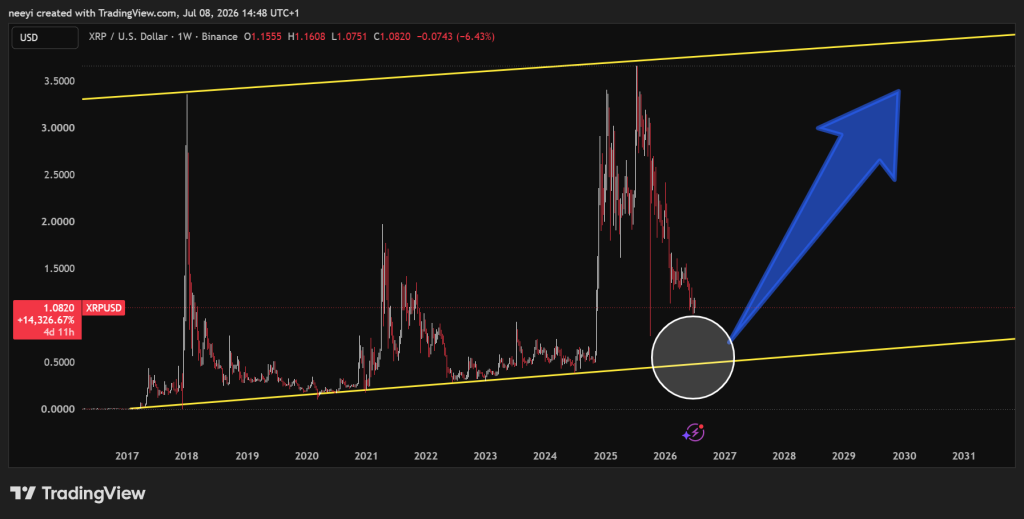Click the 0.5000 price axis label

(59, 362)
